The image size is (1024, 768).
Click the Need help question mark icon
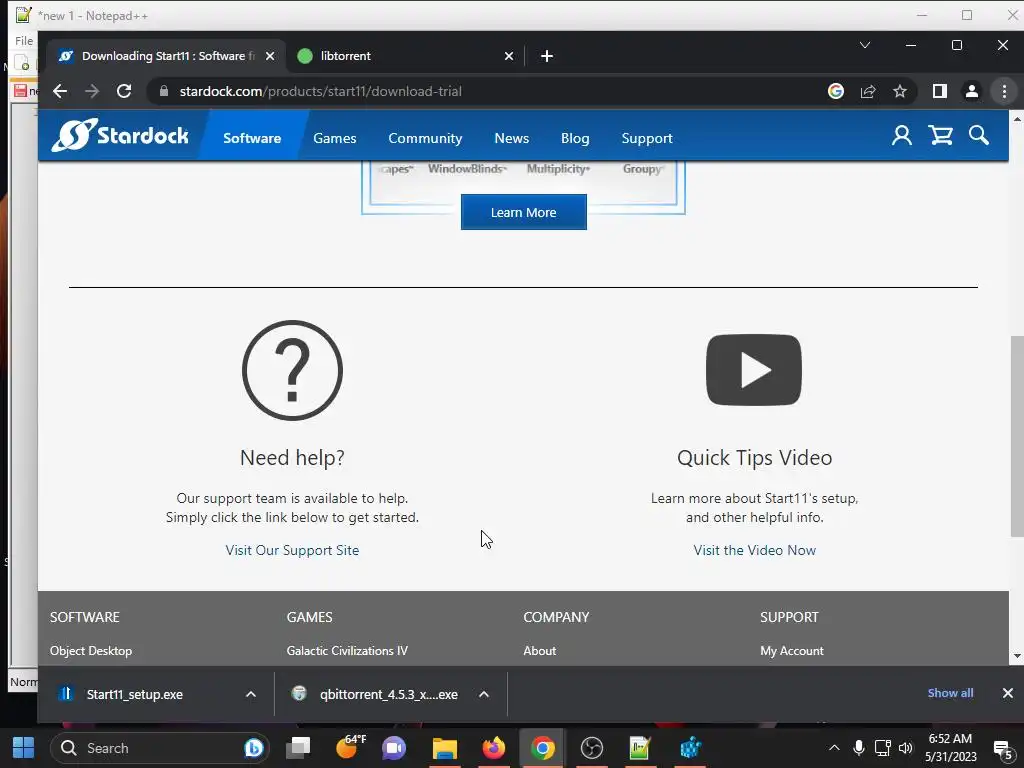pos(293,370)
